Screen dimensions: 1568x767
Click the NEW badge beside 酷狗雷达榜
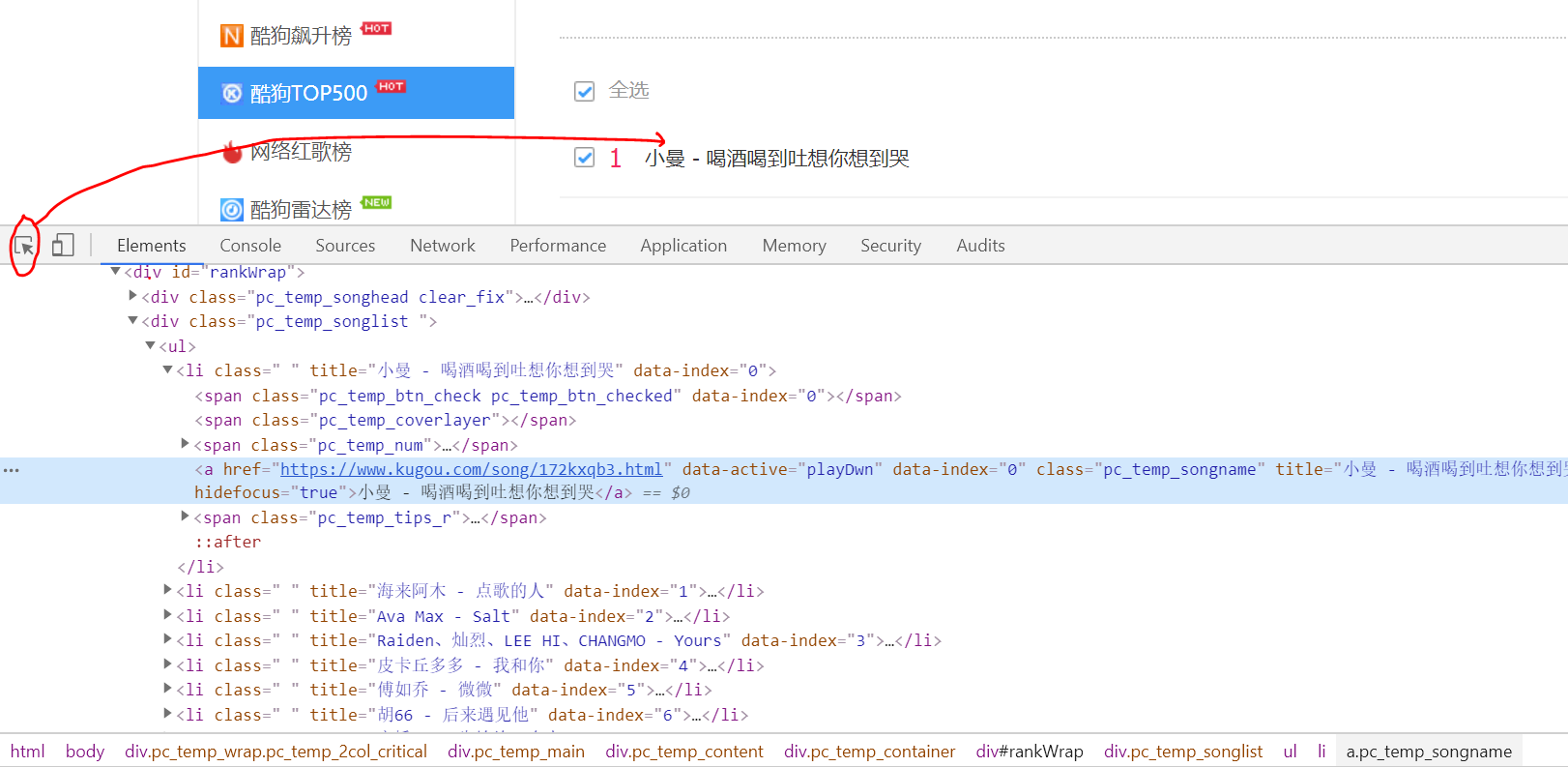[x=376, y=202]
